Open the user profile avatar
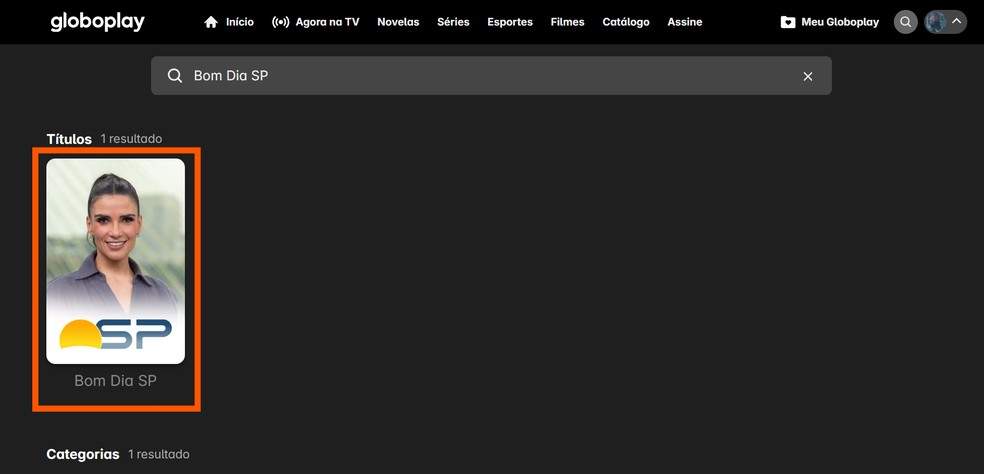The width and height of the screenshot is (984, 474). pos(936,22)
